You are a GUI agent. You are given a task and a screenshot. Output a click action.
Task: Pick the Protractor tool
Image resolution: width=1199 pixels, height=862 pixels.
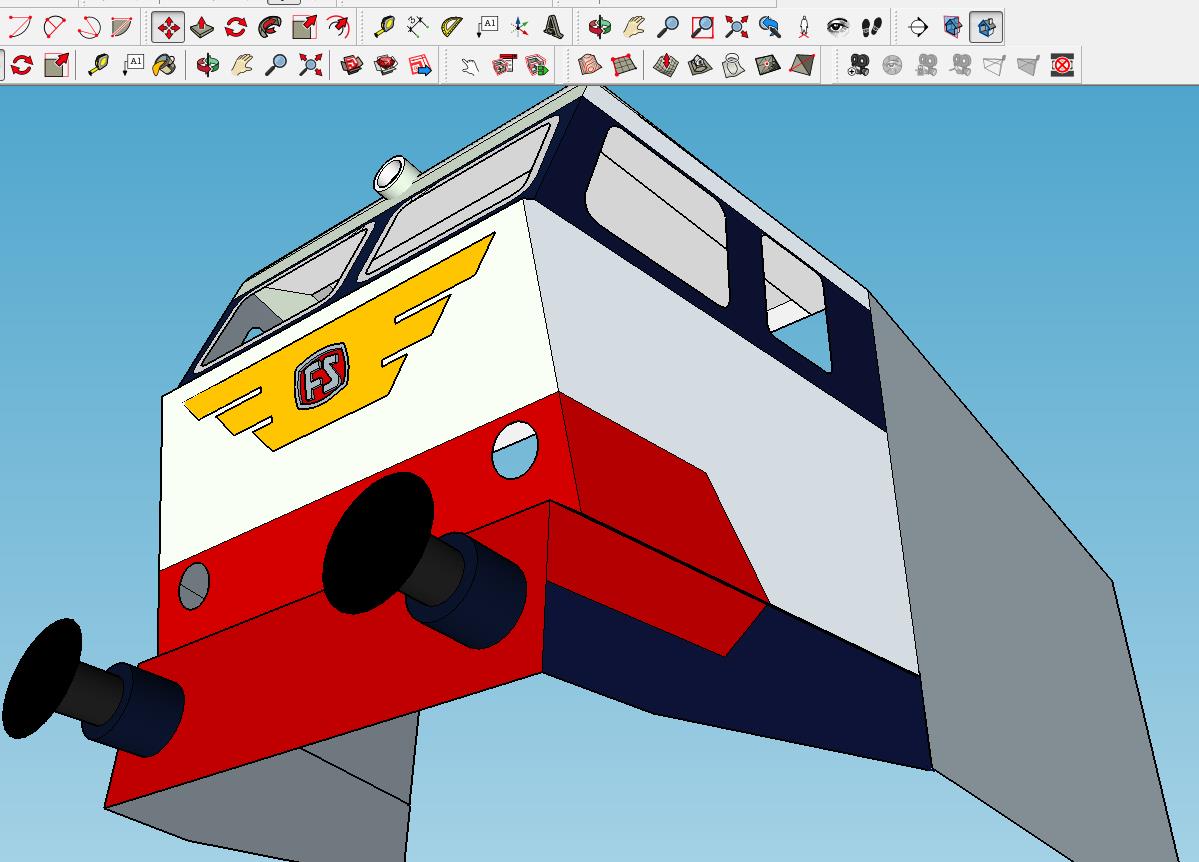[452, 27]
